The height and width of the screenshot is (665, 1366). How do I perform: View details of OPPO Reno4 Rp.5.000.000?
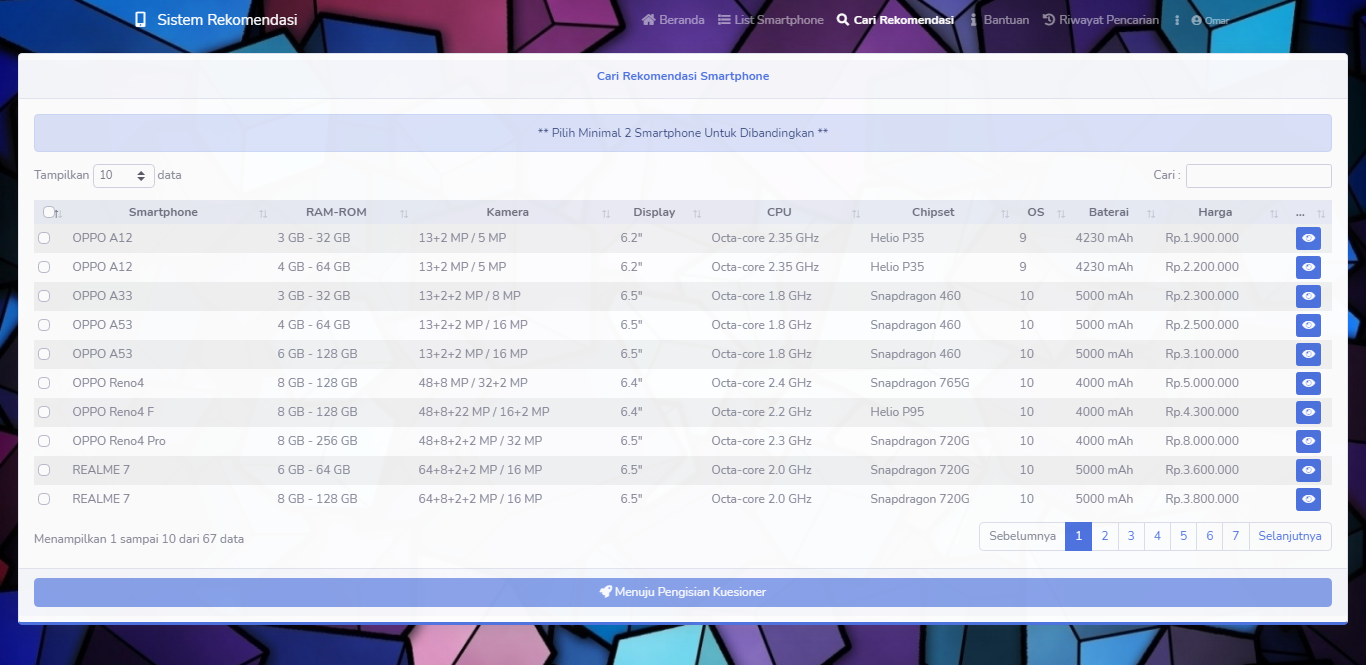point(1308,383)
